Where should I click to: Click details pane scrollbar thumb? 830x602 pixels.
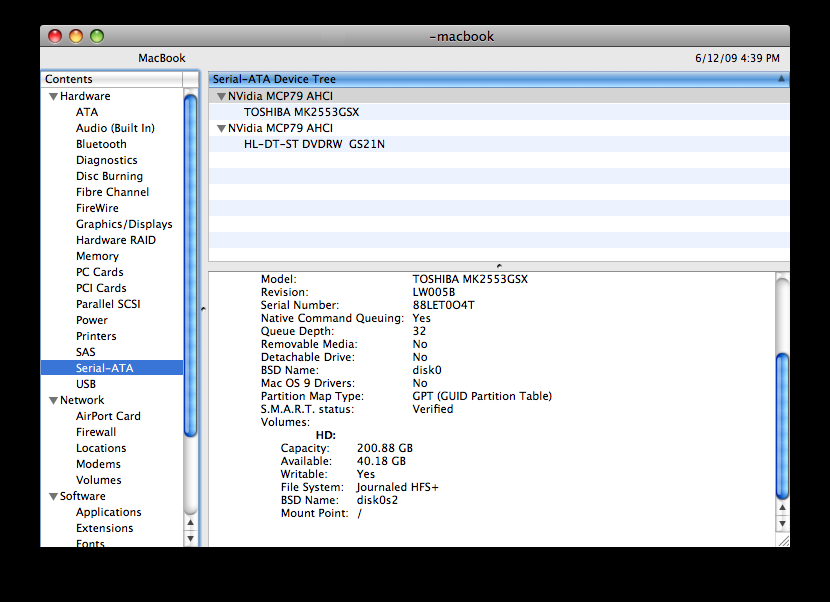point(782,426)
